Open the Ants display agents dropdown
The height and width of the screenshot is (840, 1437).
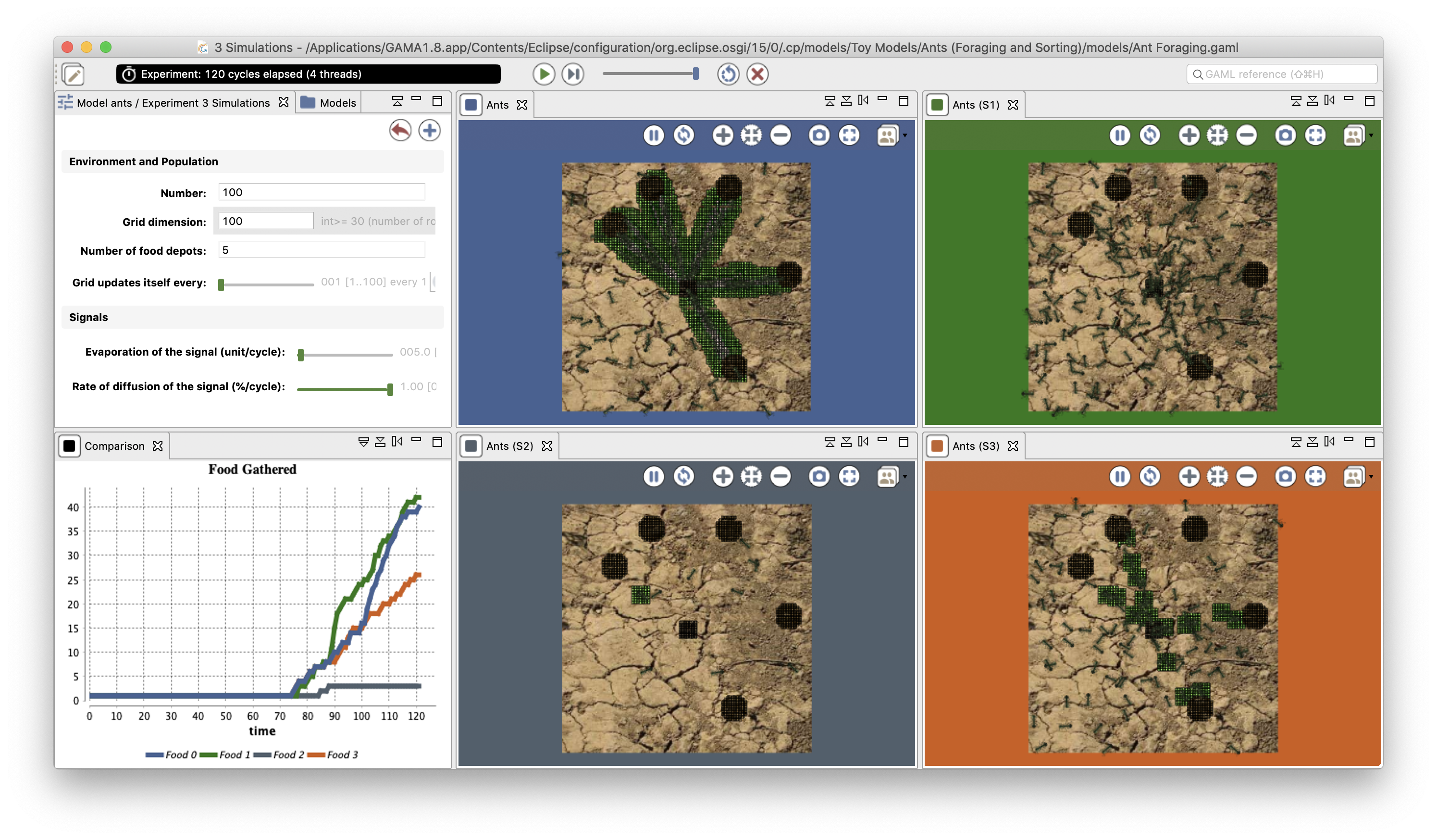click(892, 136)
